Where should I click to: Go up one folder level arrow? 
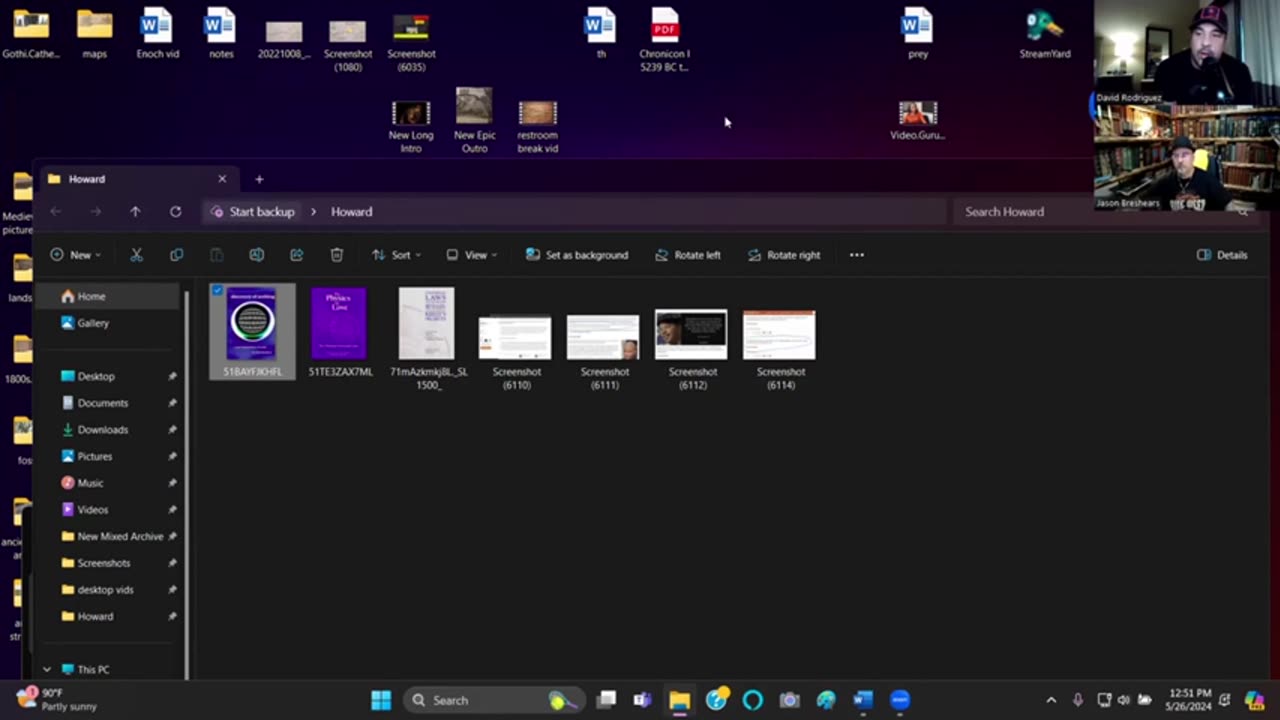click(135, 212)
